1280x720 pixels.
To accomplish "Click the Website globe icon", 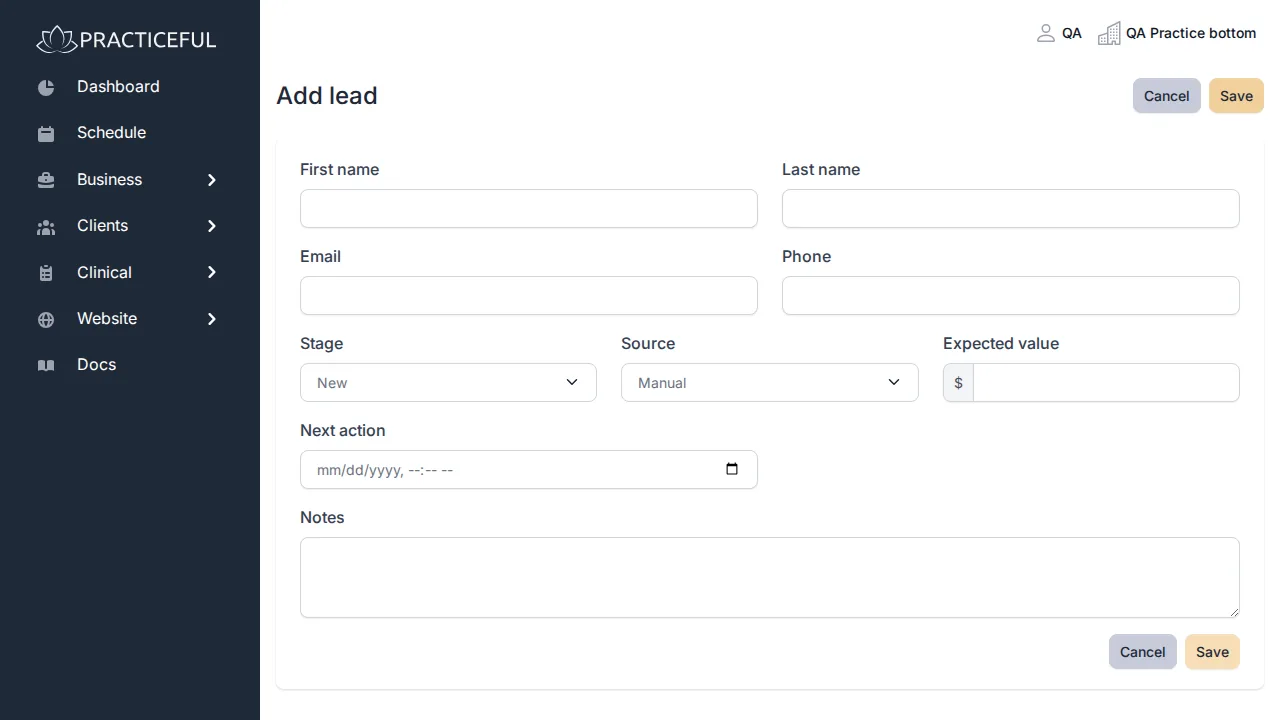I will [x=46, y=320].
